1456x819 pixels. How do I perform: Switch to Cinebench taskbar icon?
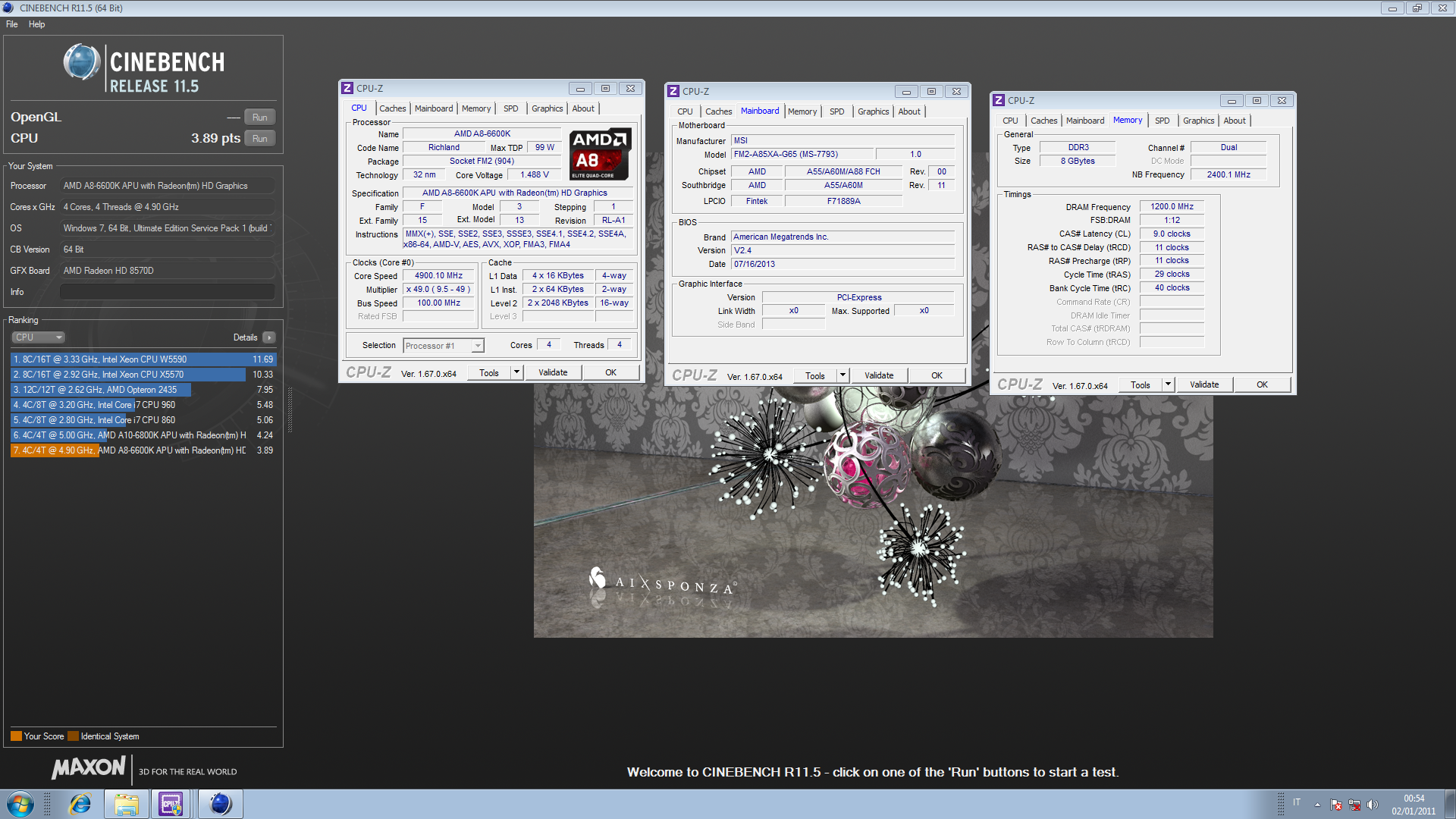coord(221,804)
